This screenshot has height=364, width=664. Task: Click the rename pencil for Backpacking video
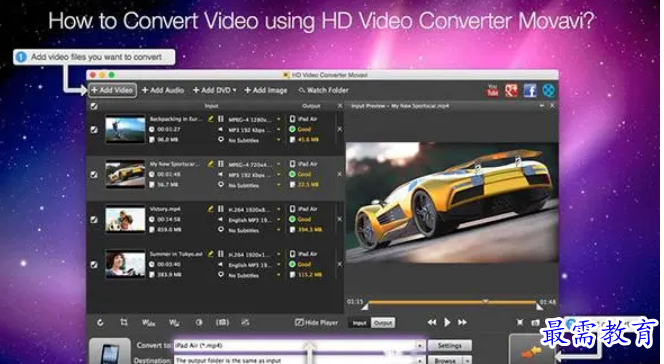pos(210,119)
